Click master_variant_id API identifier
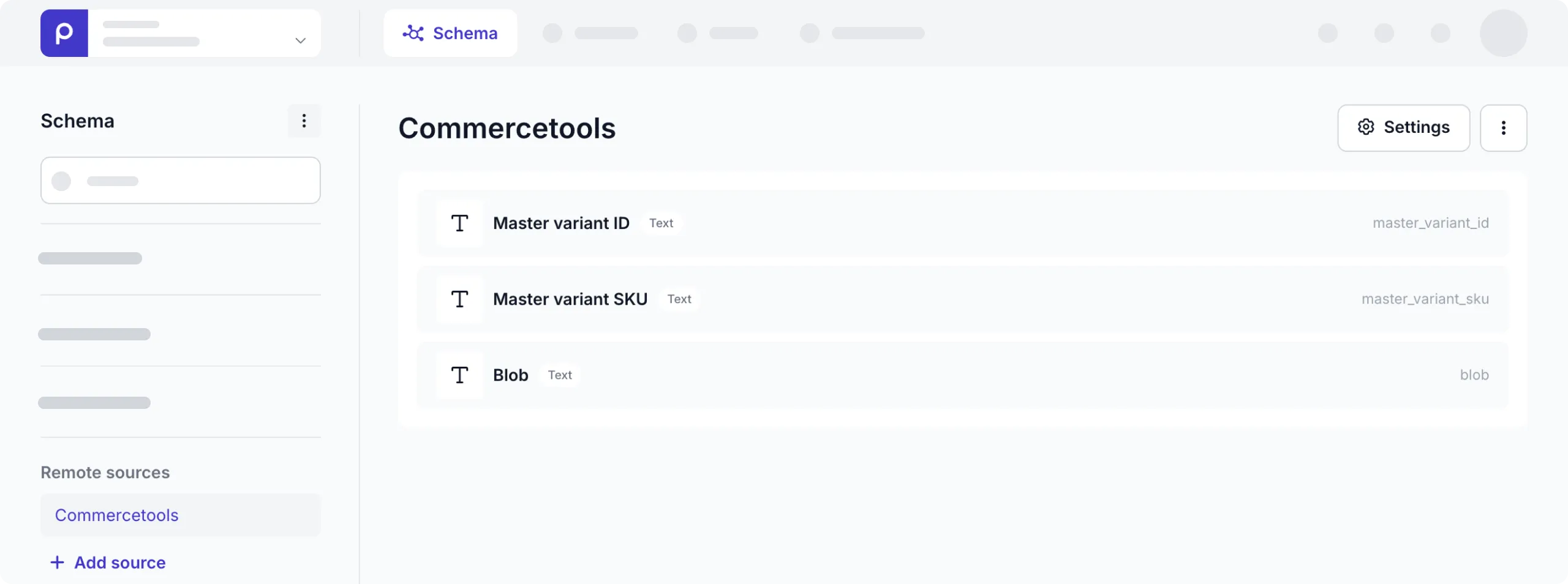The width and height of the screenshot is (1568, 584). pos(1430,223)
